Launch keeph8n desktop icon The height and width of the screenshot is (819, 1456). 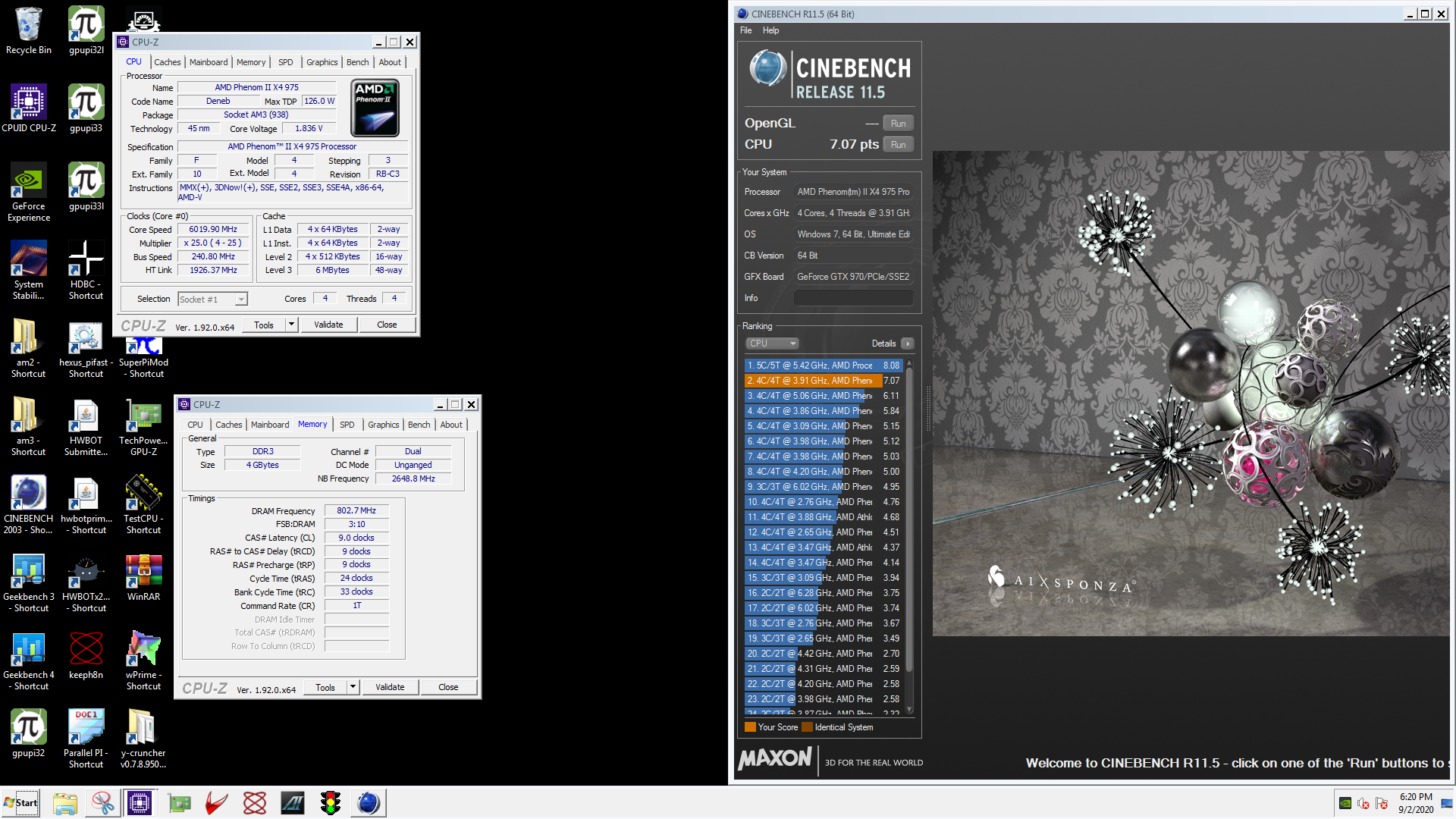tap(86, 656)
